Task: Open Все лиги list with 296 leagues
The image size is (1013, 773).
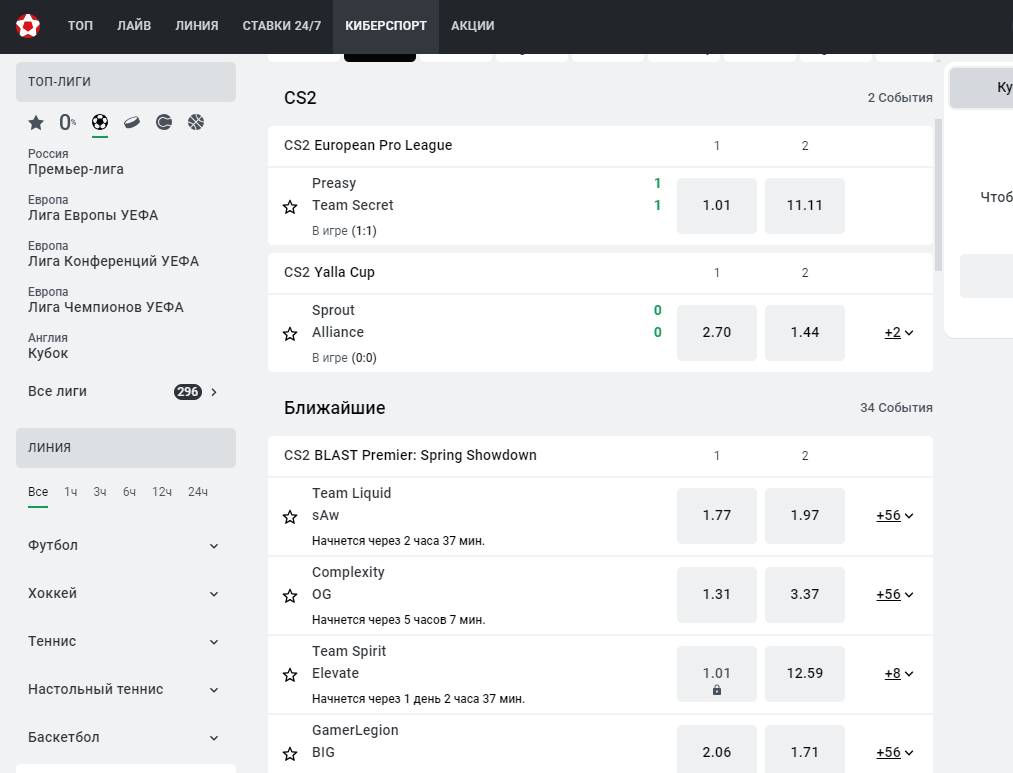Action: pos(125,391)
